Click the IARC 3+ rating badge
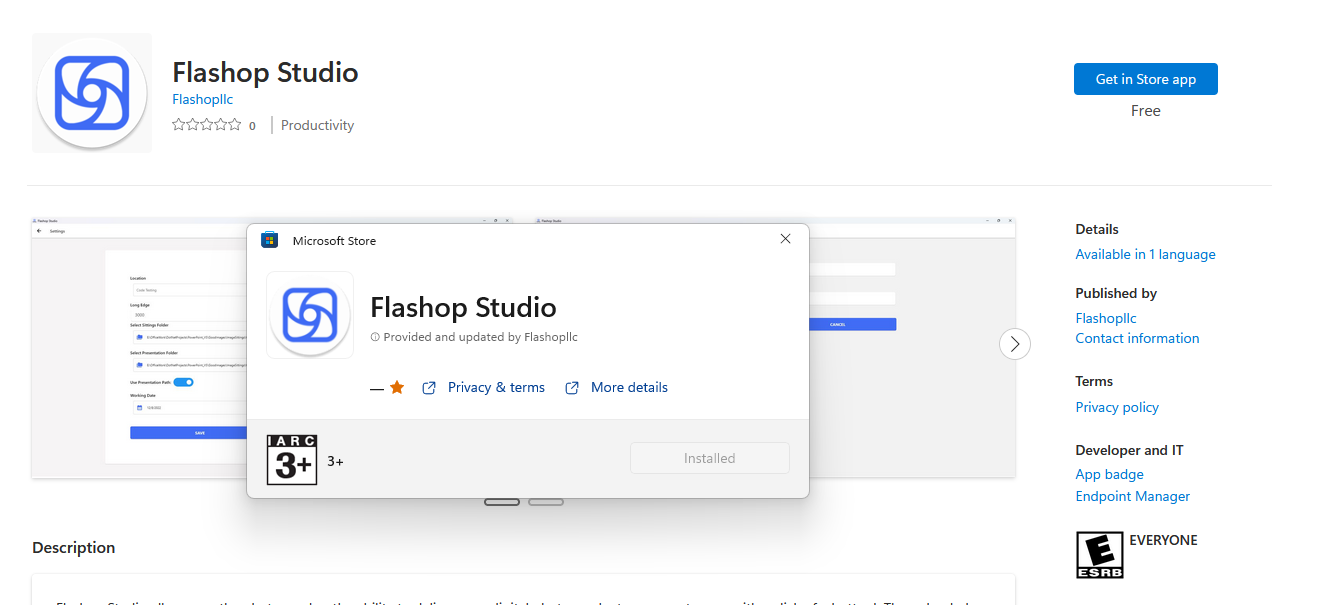Viewport: 1324px width, 605px height. point(292,460)
